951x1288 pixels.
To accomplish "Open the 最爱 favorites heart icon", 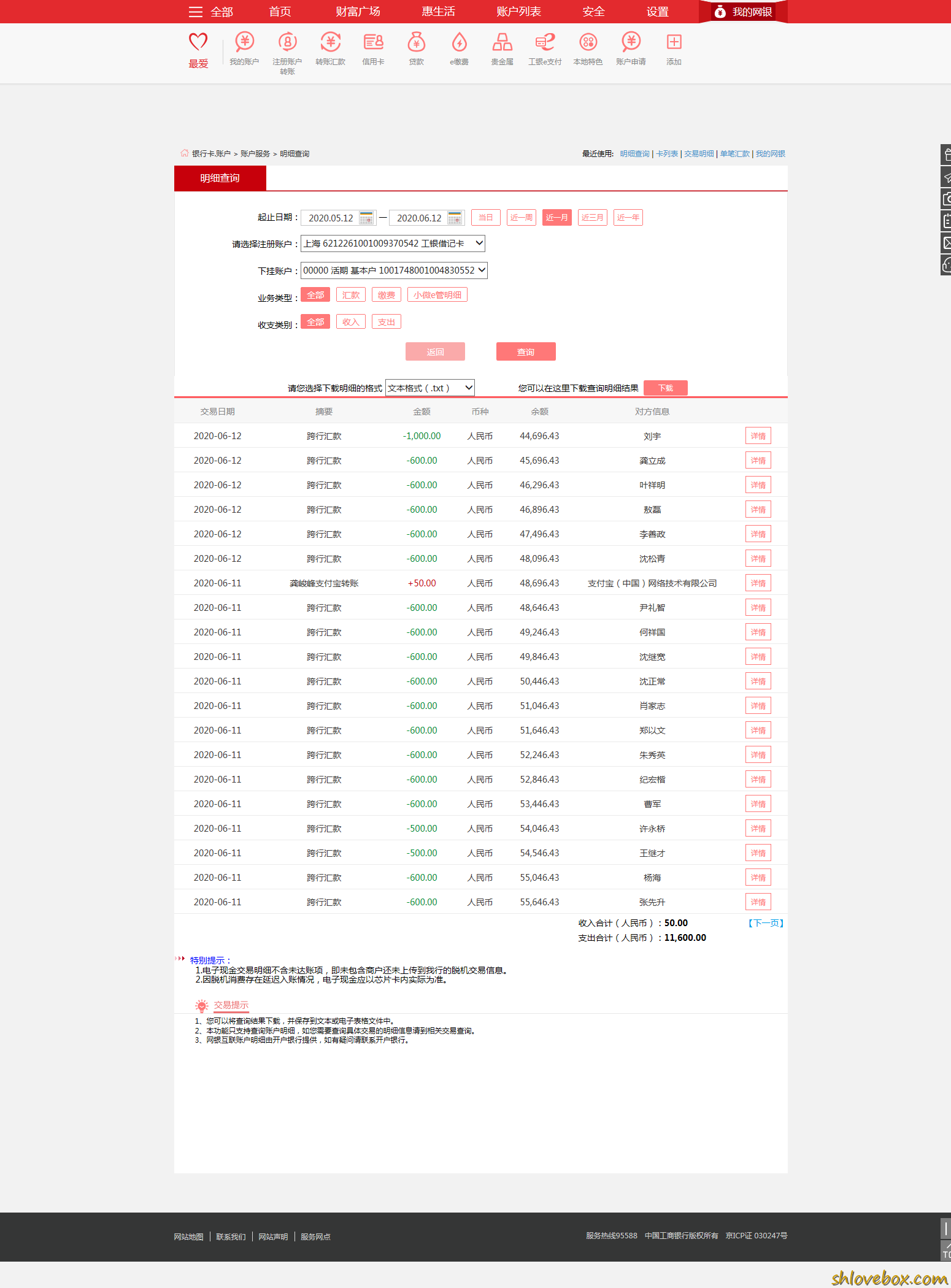I will [x=198, y=42].
